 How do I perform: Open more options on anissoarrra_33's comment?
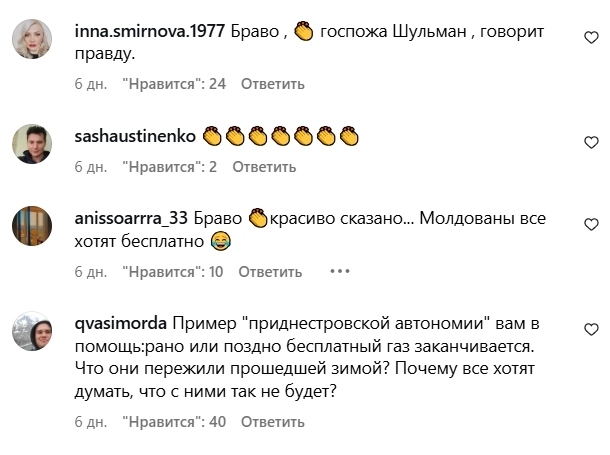pos(340,271)
